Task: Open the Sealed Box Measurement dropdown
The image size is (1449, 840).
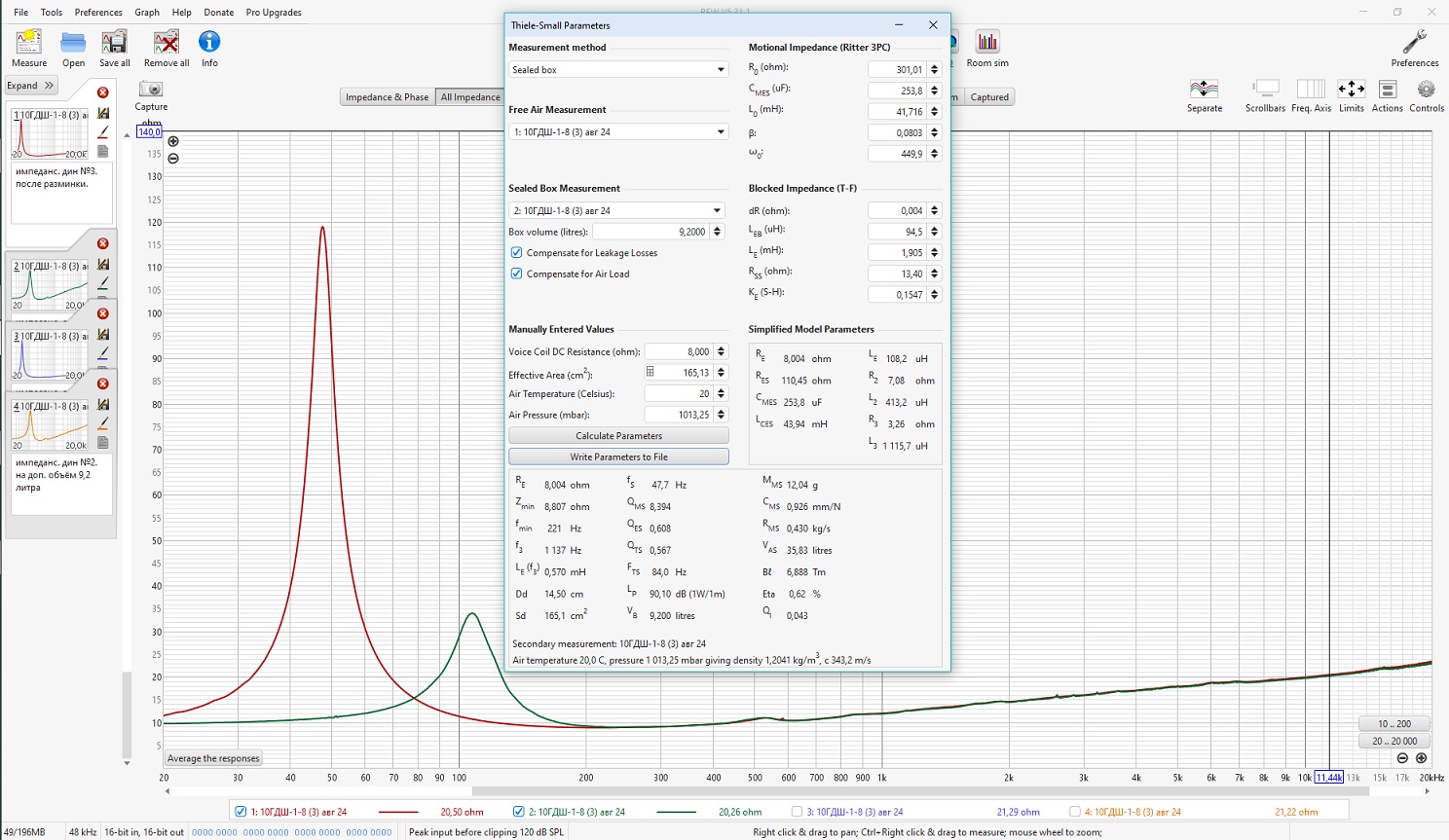Action: pos(616,210)
